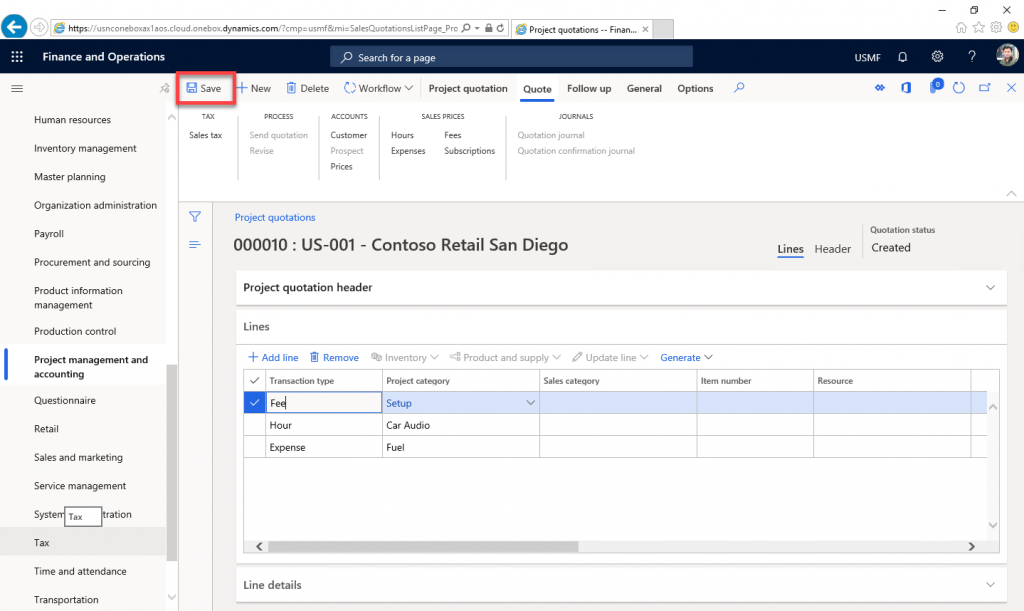The width and height of the screenshot is (1024, 611).
Task: Remove the selected quotation line
Action: [334, 357]
